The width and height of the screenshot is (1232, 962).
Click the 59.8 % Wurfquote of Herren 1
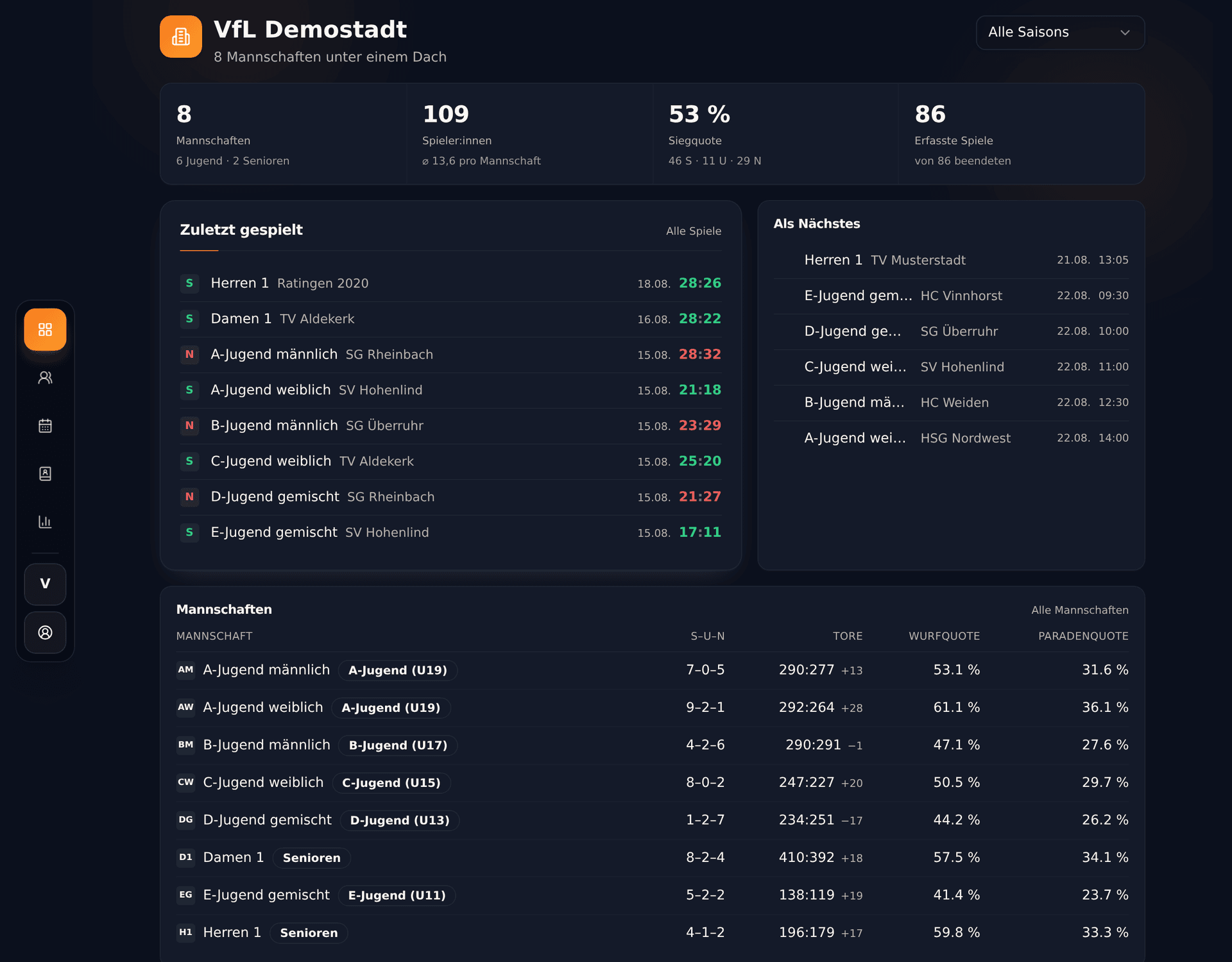pos(957,932)
